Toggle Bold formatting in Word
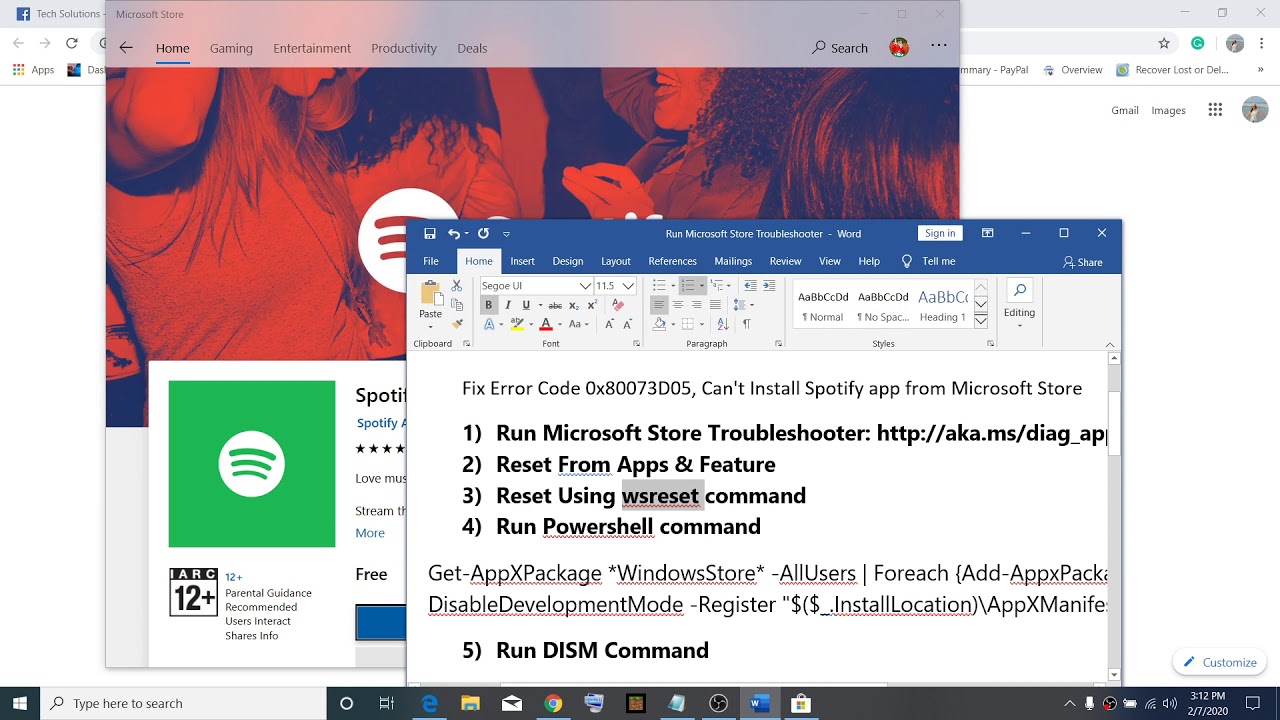 pos(488,305)
